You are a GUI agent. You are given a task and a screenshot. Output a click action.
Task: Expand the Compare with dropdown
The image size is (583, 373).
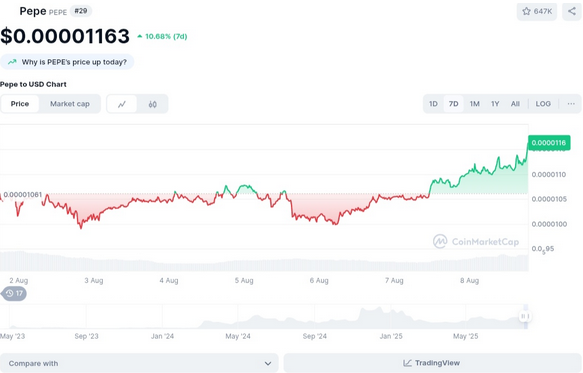(139, 363)
